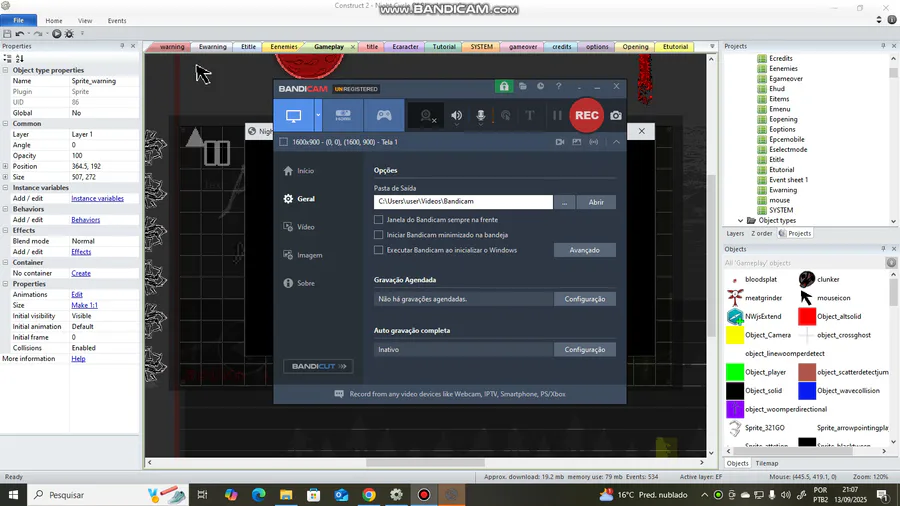The image size is (900, 506).
Task: Switch to the Eenemies layout tab
Action: [284, 46]
